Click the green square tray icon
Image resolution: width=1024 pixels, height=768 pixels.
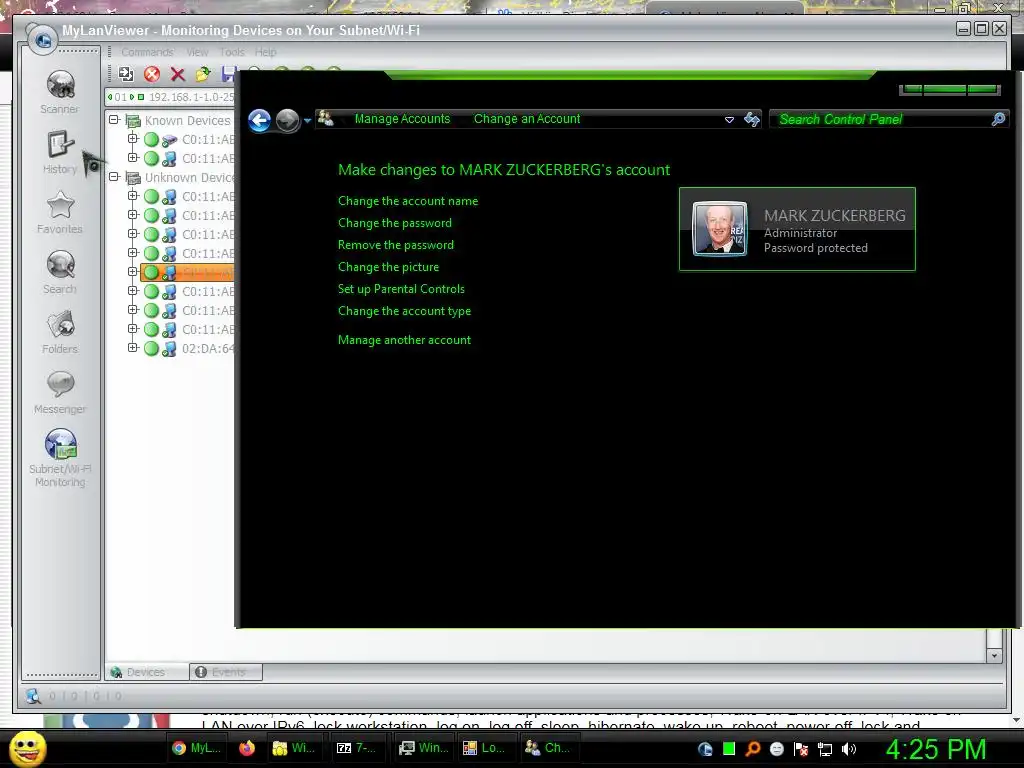pyautogui.click(x=729, y=748)
